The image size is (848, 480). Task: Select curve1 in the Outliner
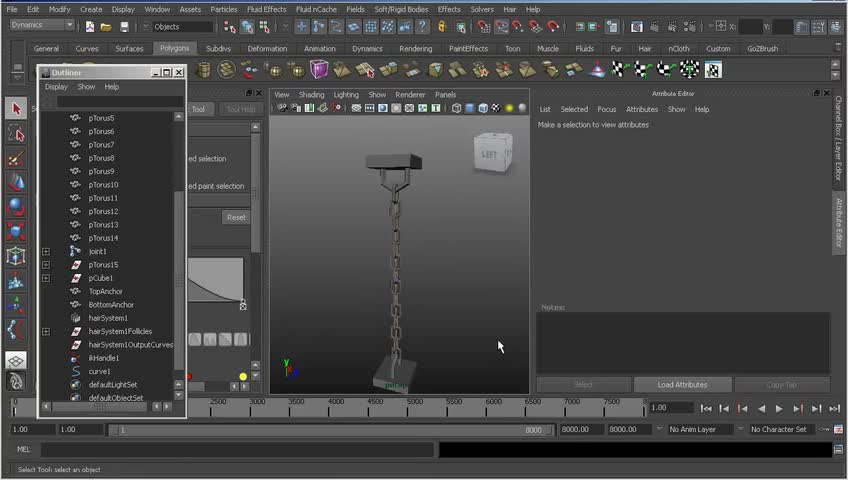(x=100, y=371)
